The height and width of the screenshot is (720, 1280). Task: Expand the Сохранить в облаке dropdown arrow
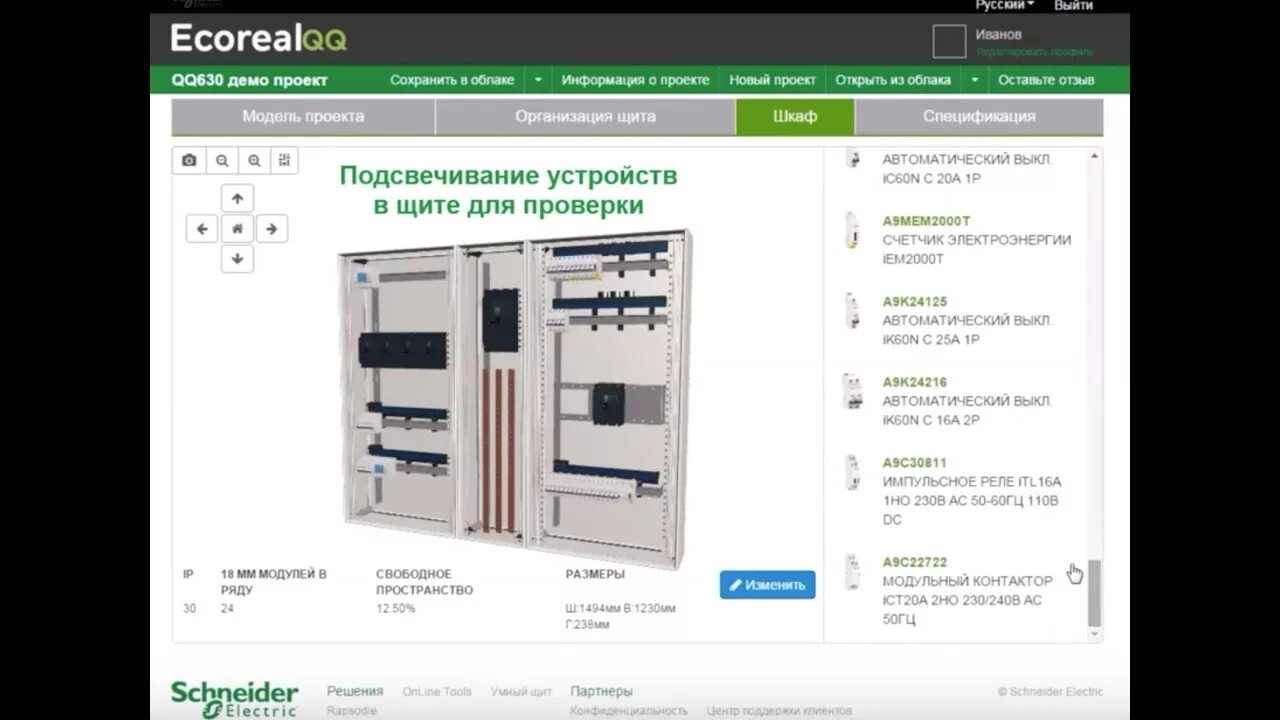(538, 80)
